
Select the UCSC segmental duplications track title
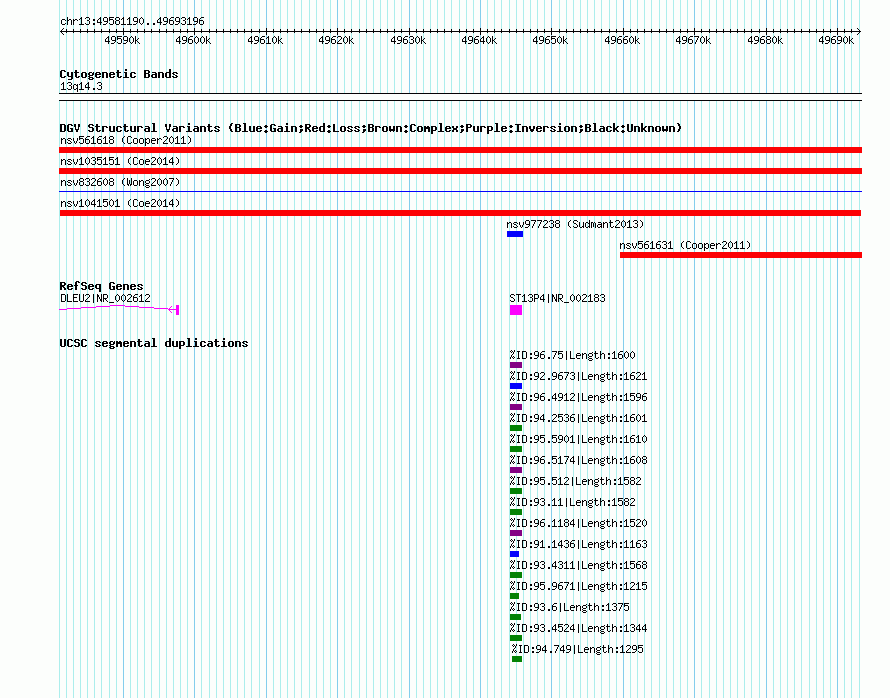154,343
